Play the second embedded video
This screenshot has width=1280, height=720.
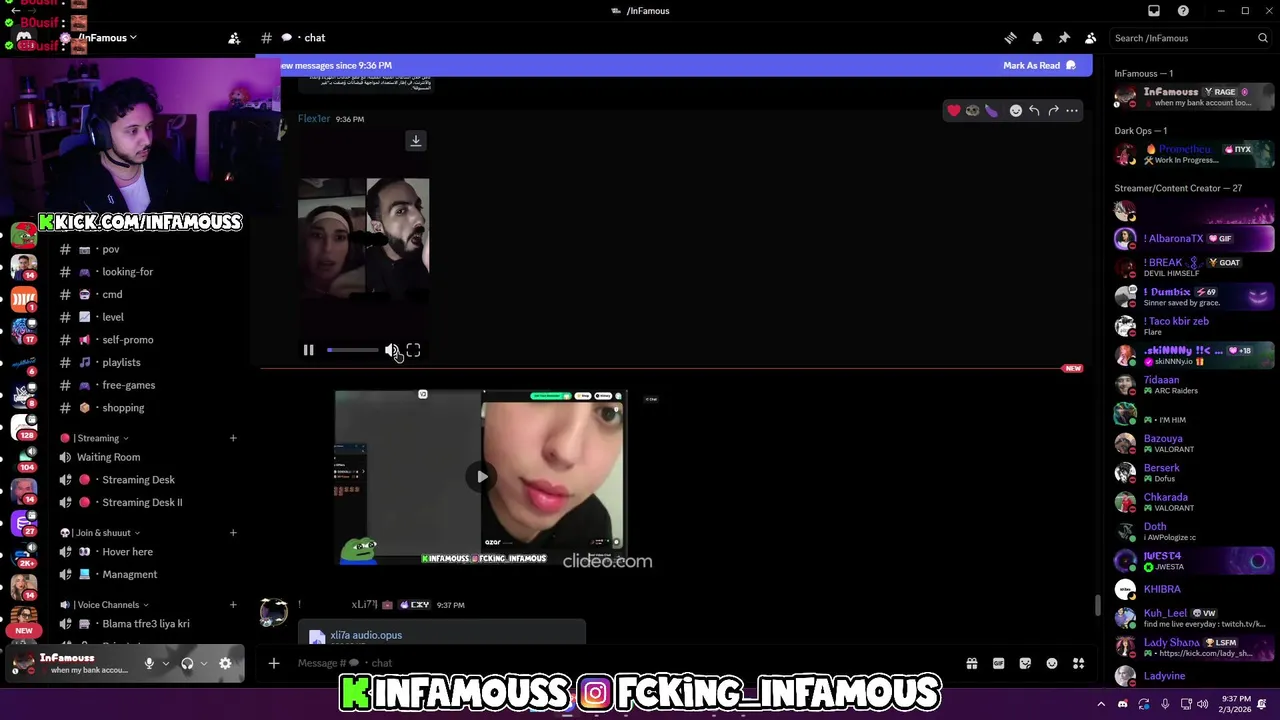tap(482, 476)
